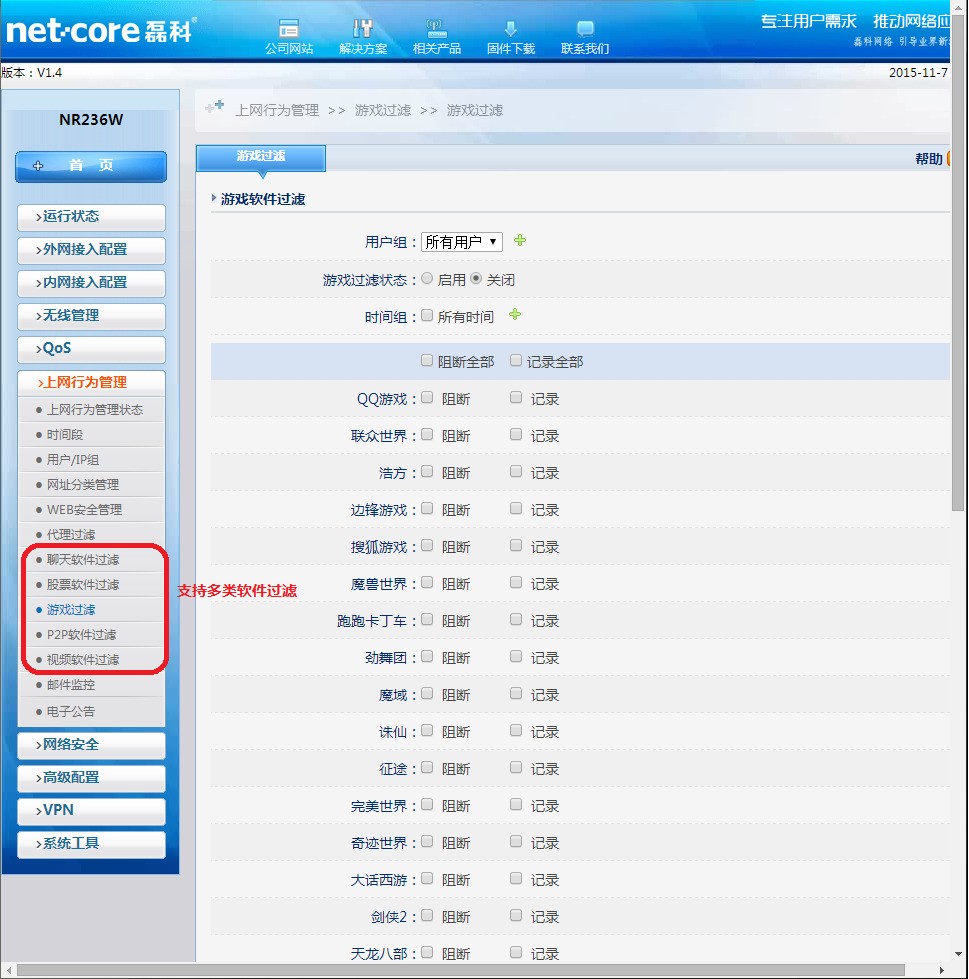Check 记录 for 剑侠2
This screenshot has height=979, width=969.
[x=516, y=915]
